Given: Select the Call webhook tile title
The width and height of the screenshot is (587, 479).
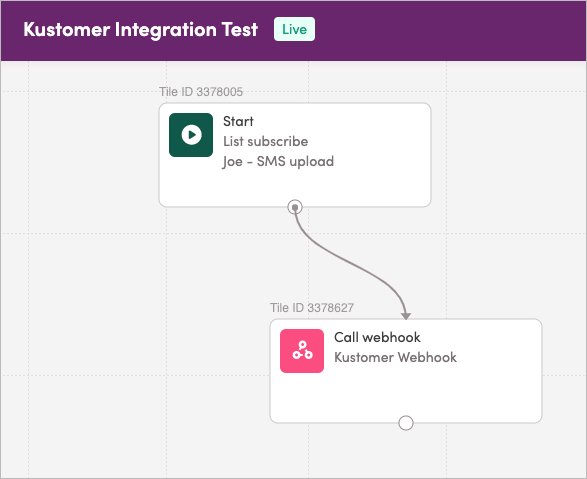Looking at the screenshot, I should [377, 337].
